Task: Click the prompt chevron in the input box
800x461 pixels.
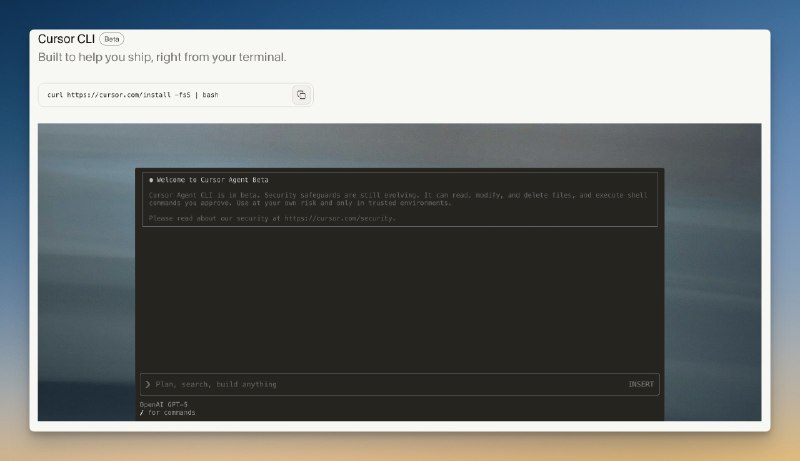Action: pyautogui.click(x=148, y=385)
